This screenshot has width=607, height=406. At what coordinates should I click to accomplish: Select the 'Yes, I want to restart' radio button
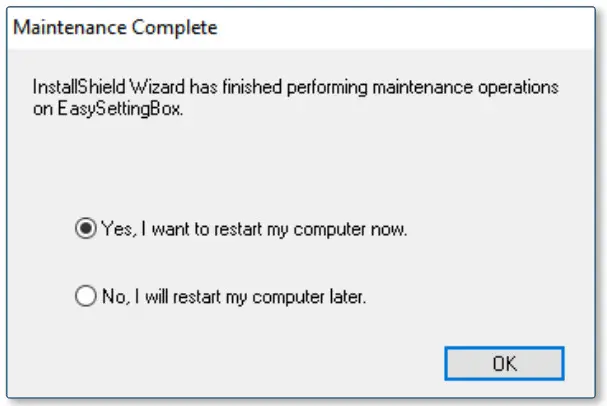(x=85, y=229)
